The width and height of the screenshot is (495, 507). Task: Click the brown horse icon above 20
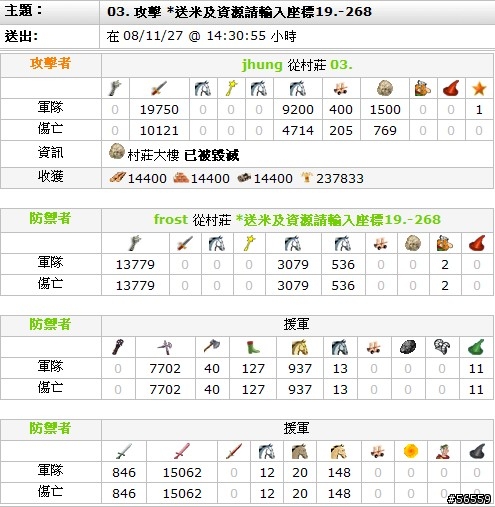click(x=299, y=451)
